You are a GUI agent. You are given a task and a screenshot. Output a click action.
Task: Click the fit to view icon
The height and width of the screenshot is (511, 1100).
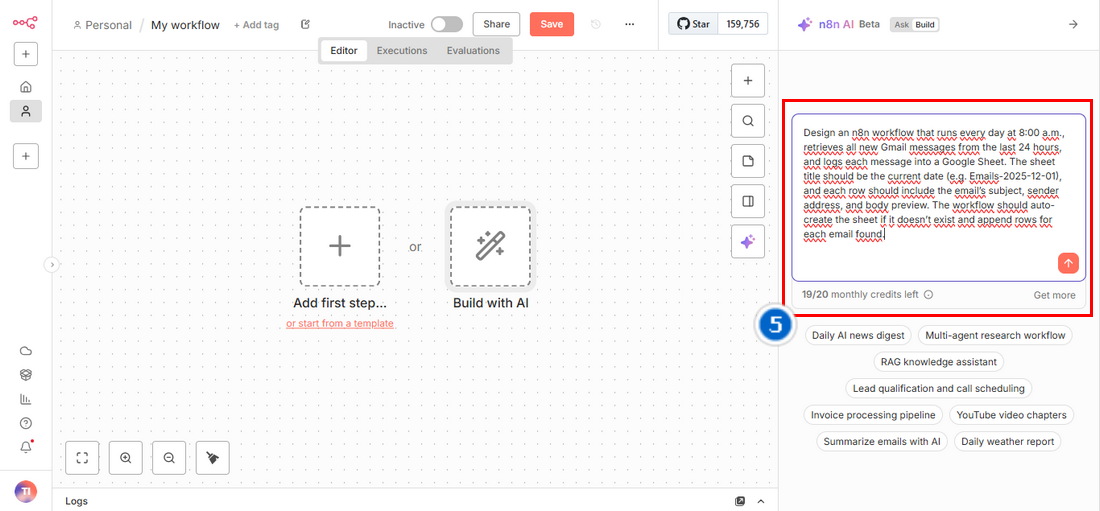pos(82,458)
